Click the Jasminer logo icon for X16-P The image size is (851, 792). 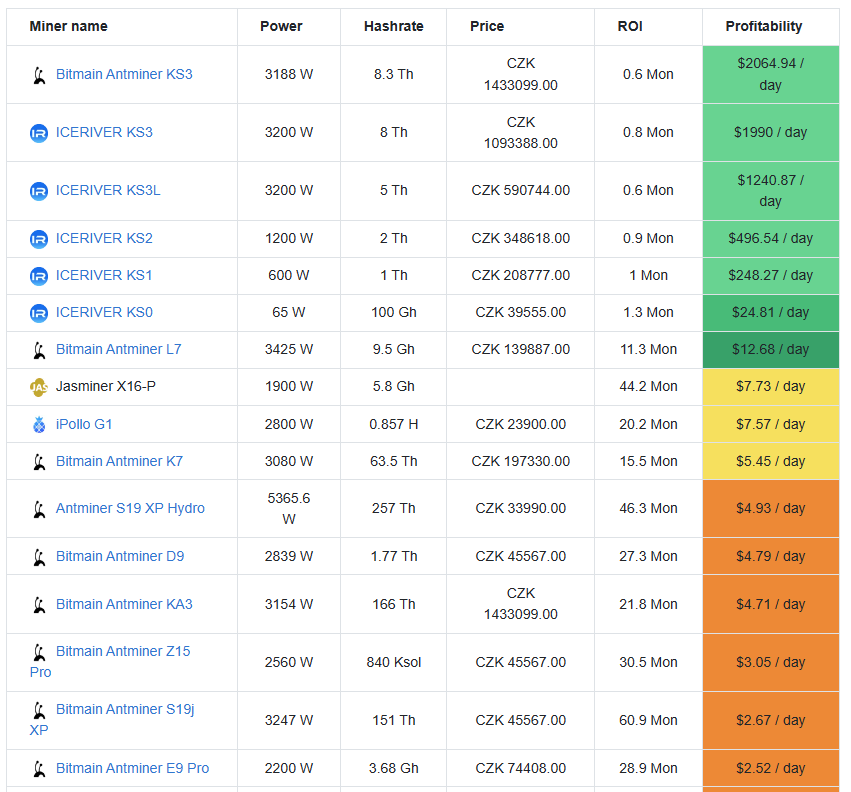(x=39, y=387)
